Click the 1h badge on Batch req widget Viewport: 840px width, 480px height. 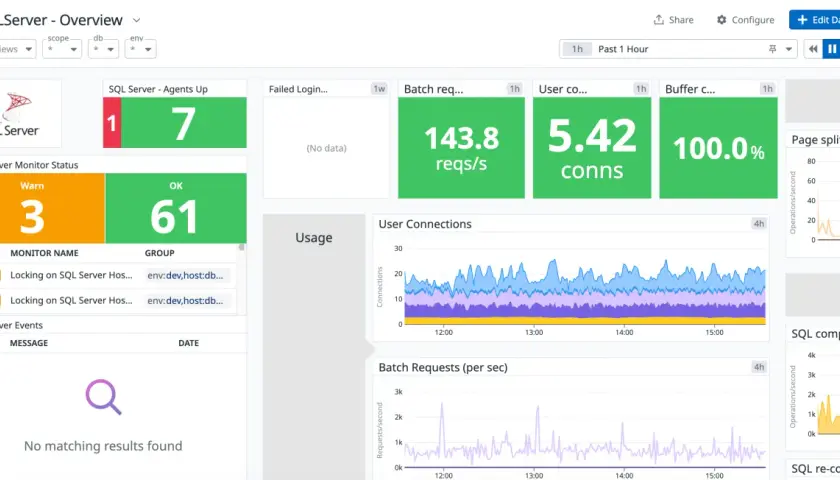tap(515, 89)
